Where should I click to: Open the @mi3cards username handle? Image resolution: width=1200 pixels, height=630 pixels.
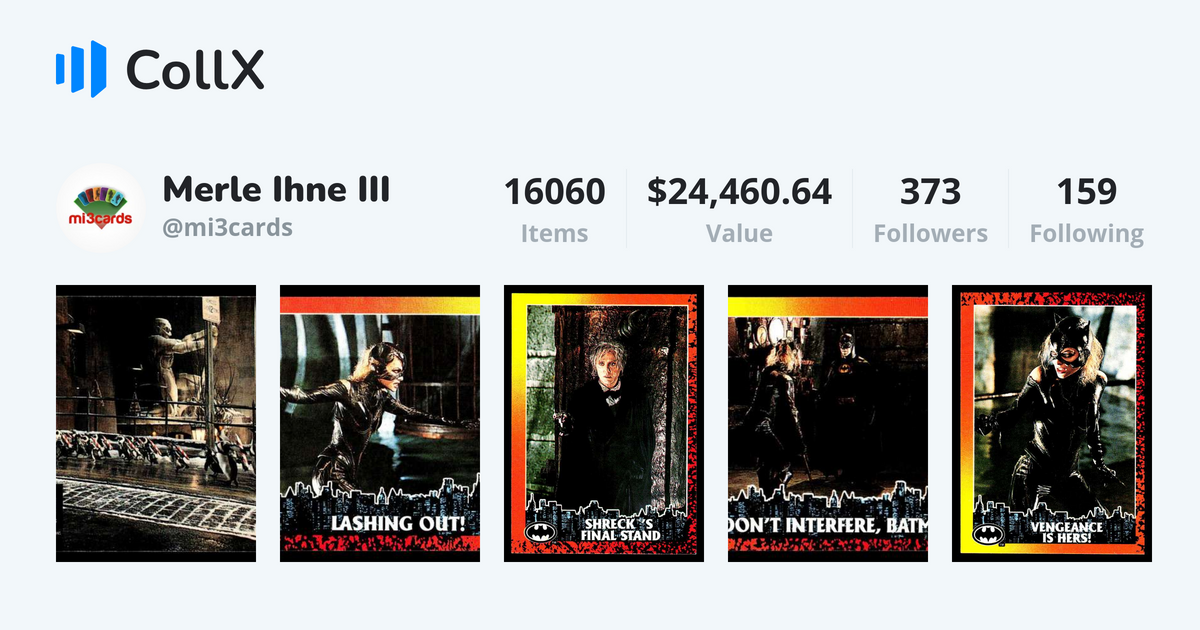pyautogui.click(x=227, y=228)
